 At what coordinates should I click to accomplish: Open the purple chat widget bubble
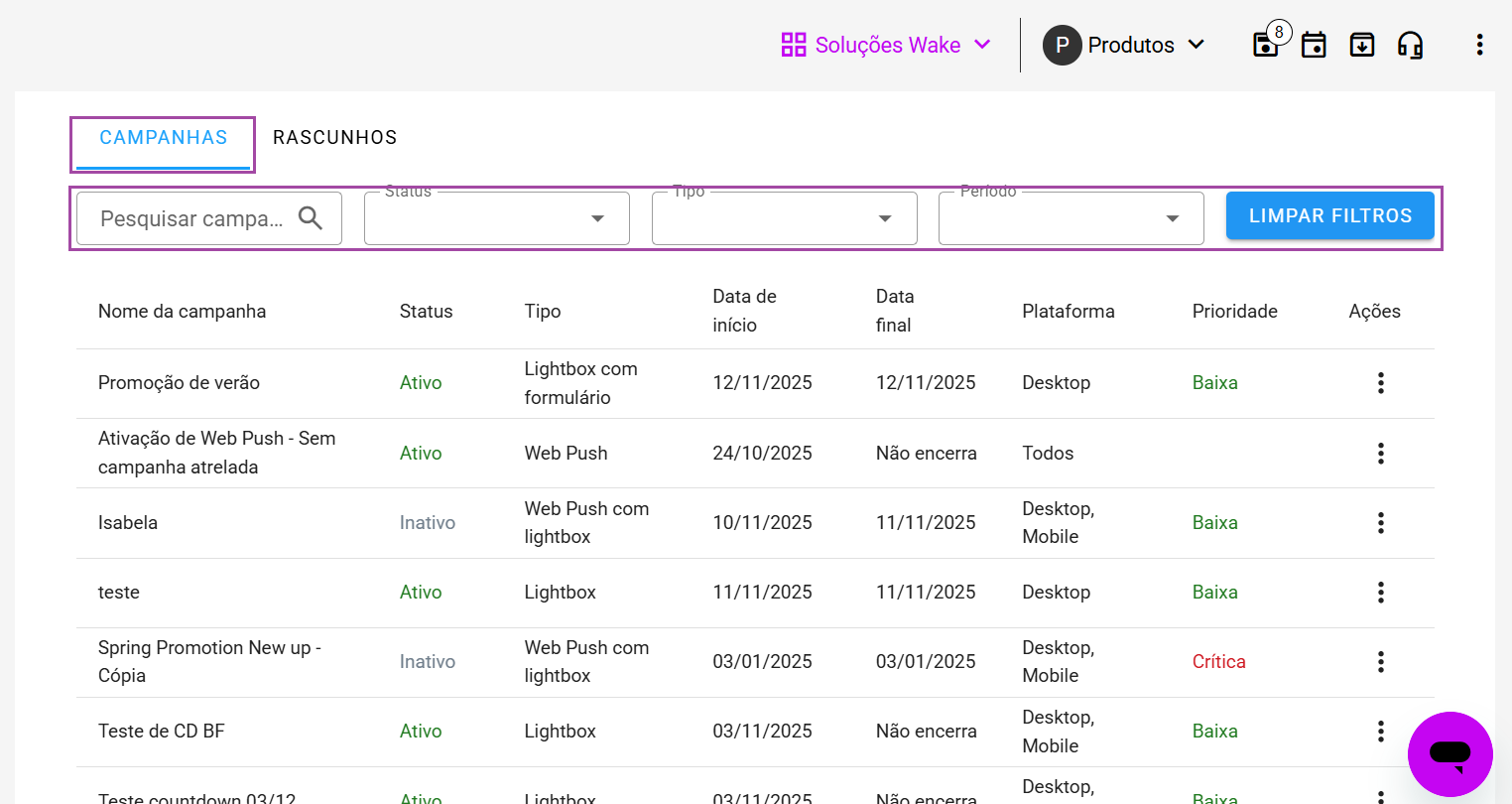(1449, 754)
